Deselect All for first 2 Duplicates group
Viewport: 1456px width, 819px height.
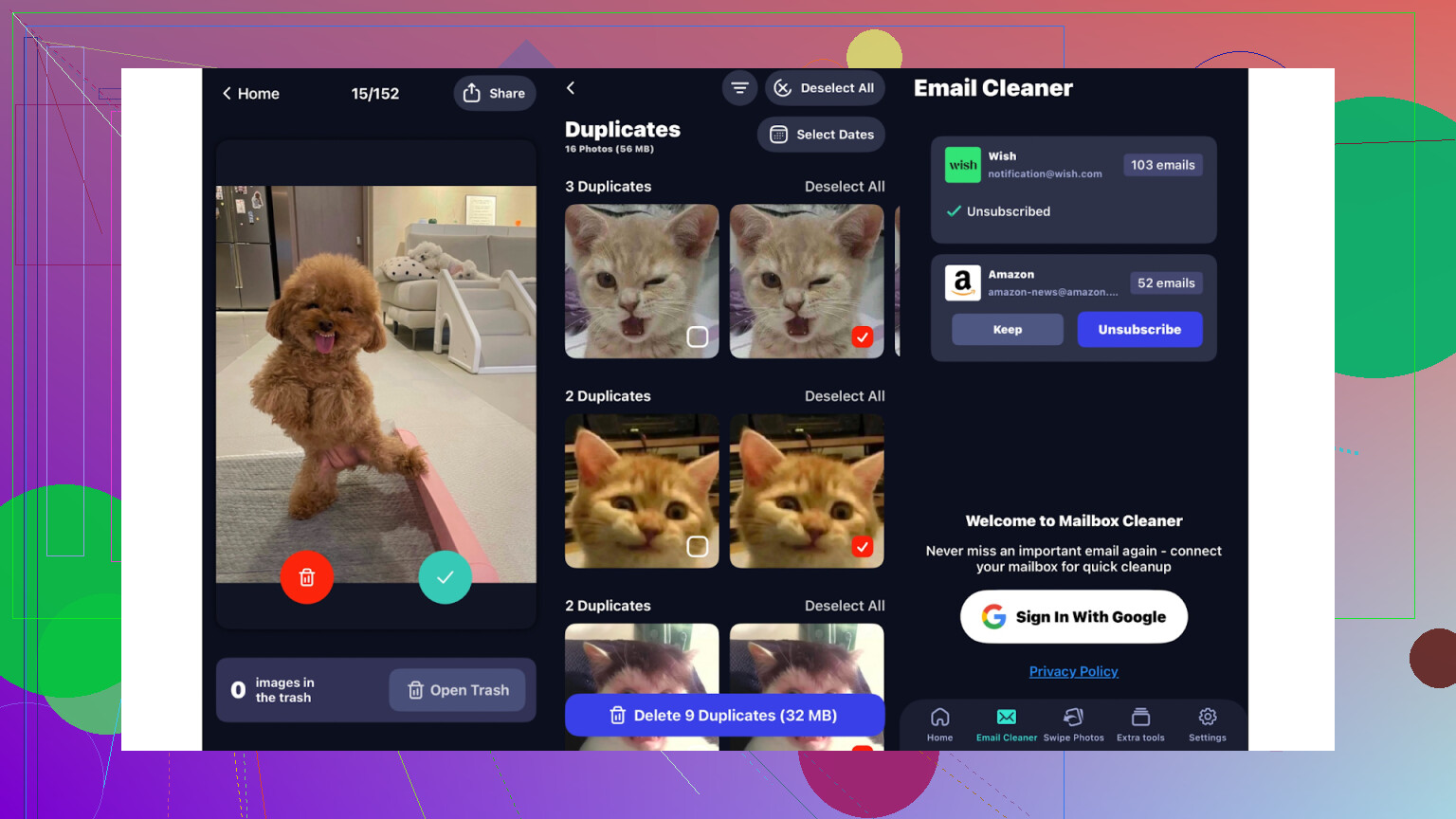click(x=845, y=396)
